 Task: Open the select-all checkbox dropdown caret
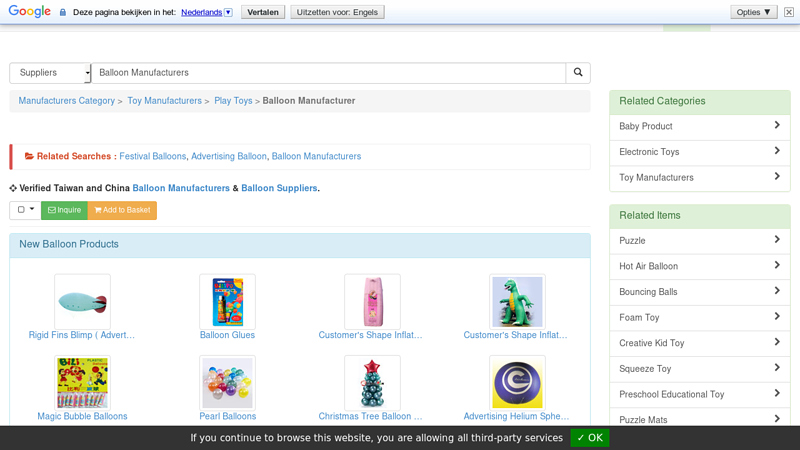click(32, 209)
